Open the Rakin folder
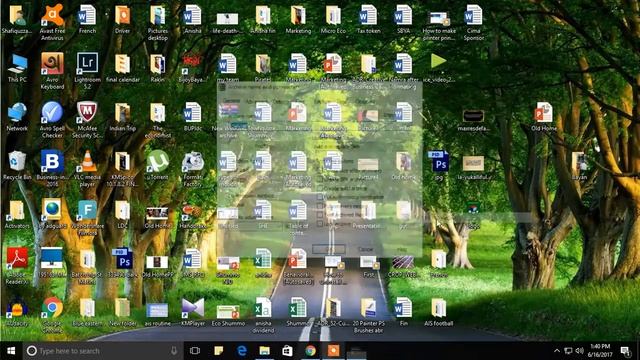The width and height of the screenshot is (640, 360). [158, 68]
